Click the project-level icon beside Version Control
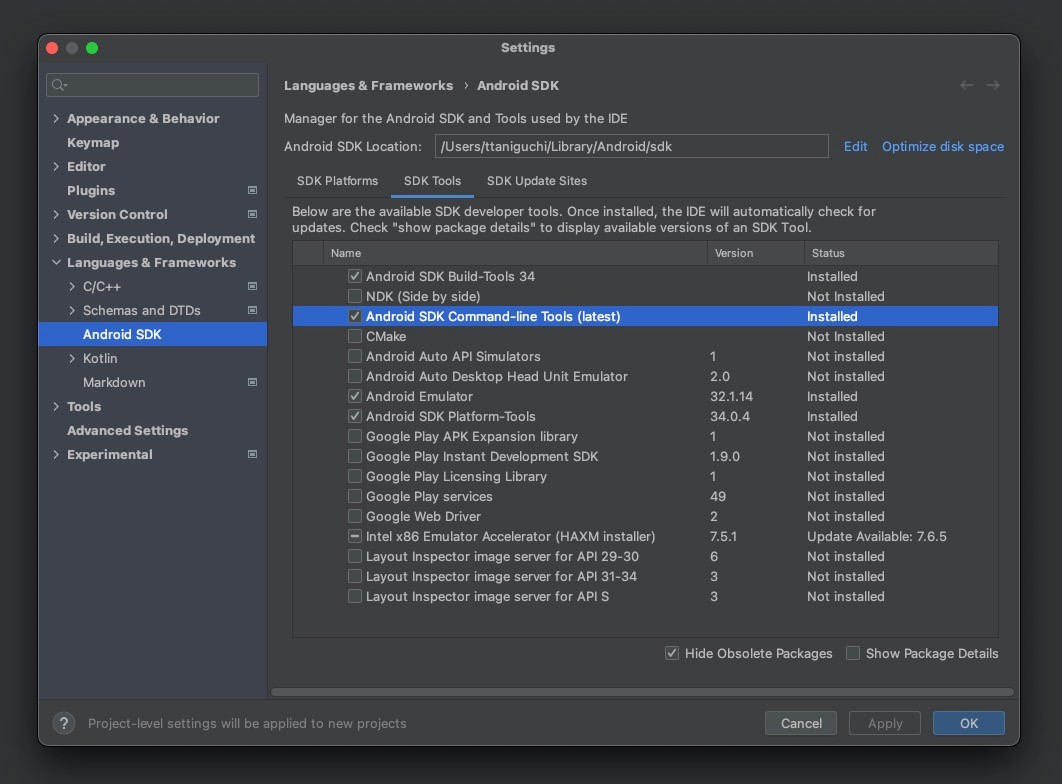1062x784 pixels. click(x=252, y=214)
